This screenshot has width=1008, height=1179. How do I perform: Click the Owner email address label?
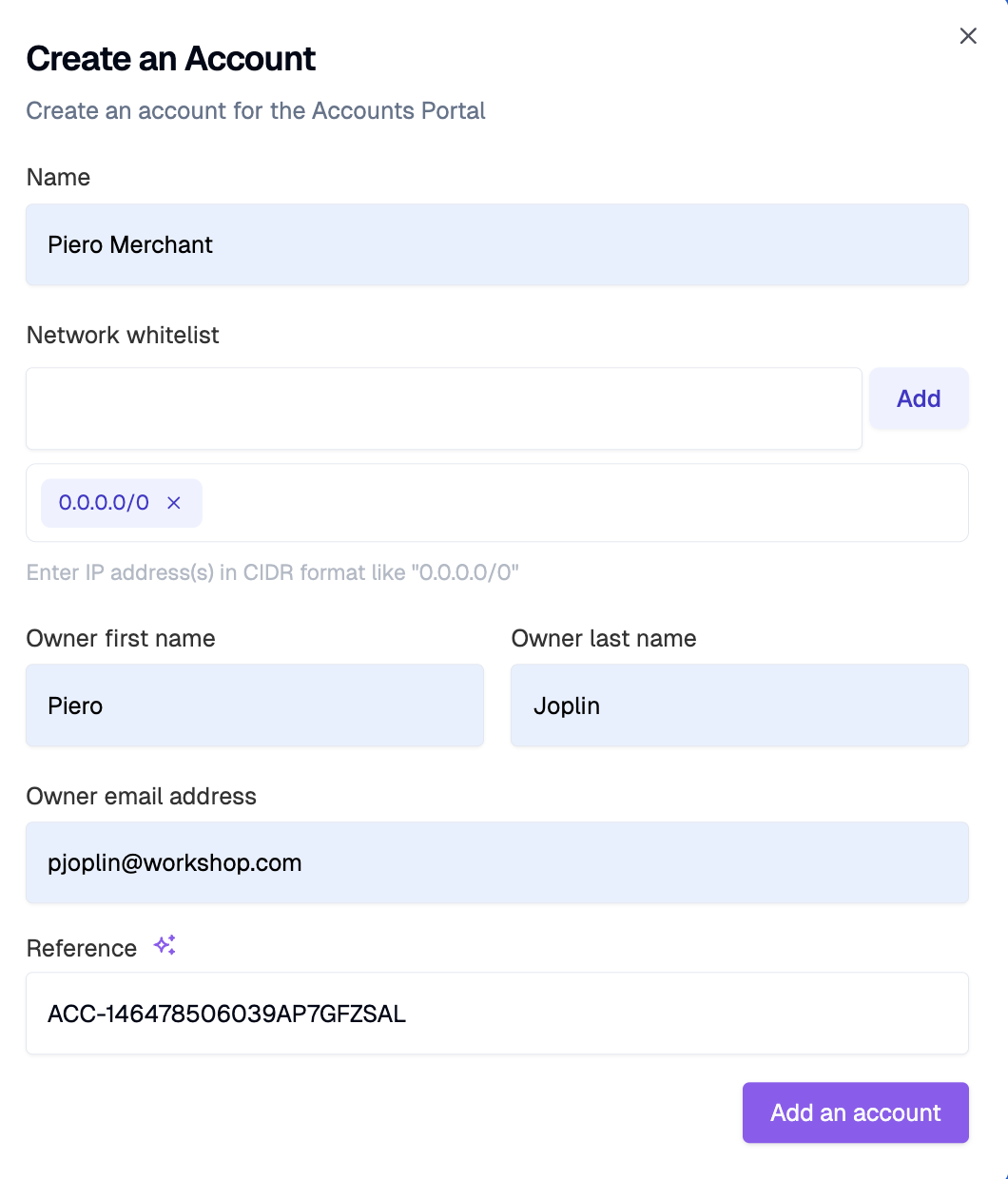tap(142, 796)
